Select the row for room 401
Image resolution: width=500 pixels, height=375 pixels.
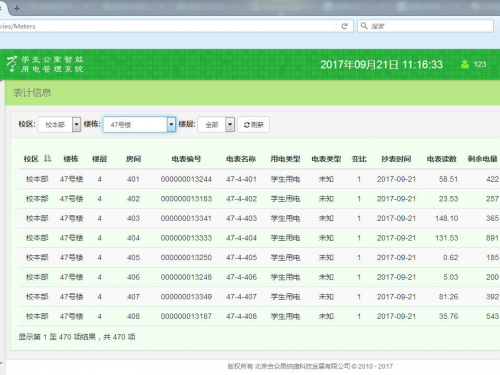pyautogui.click(x=259, y=179)
